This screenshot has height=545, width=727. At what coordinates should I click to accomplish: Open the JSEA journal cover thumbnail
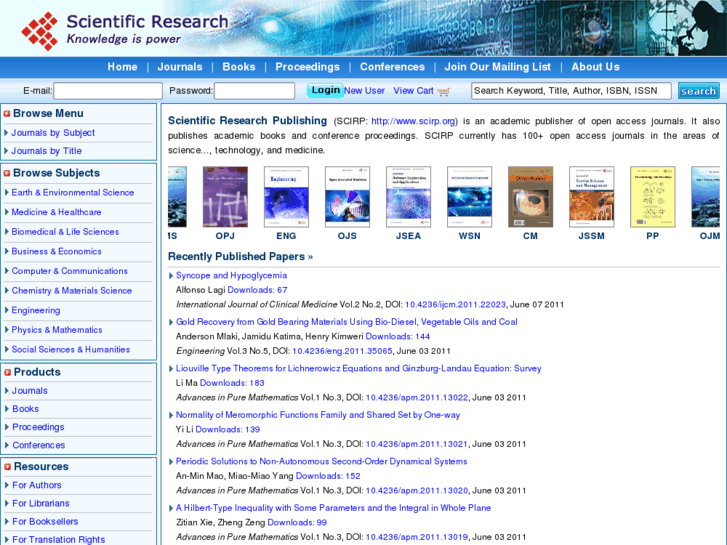tap(408, 197)
